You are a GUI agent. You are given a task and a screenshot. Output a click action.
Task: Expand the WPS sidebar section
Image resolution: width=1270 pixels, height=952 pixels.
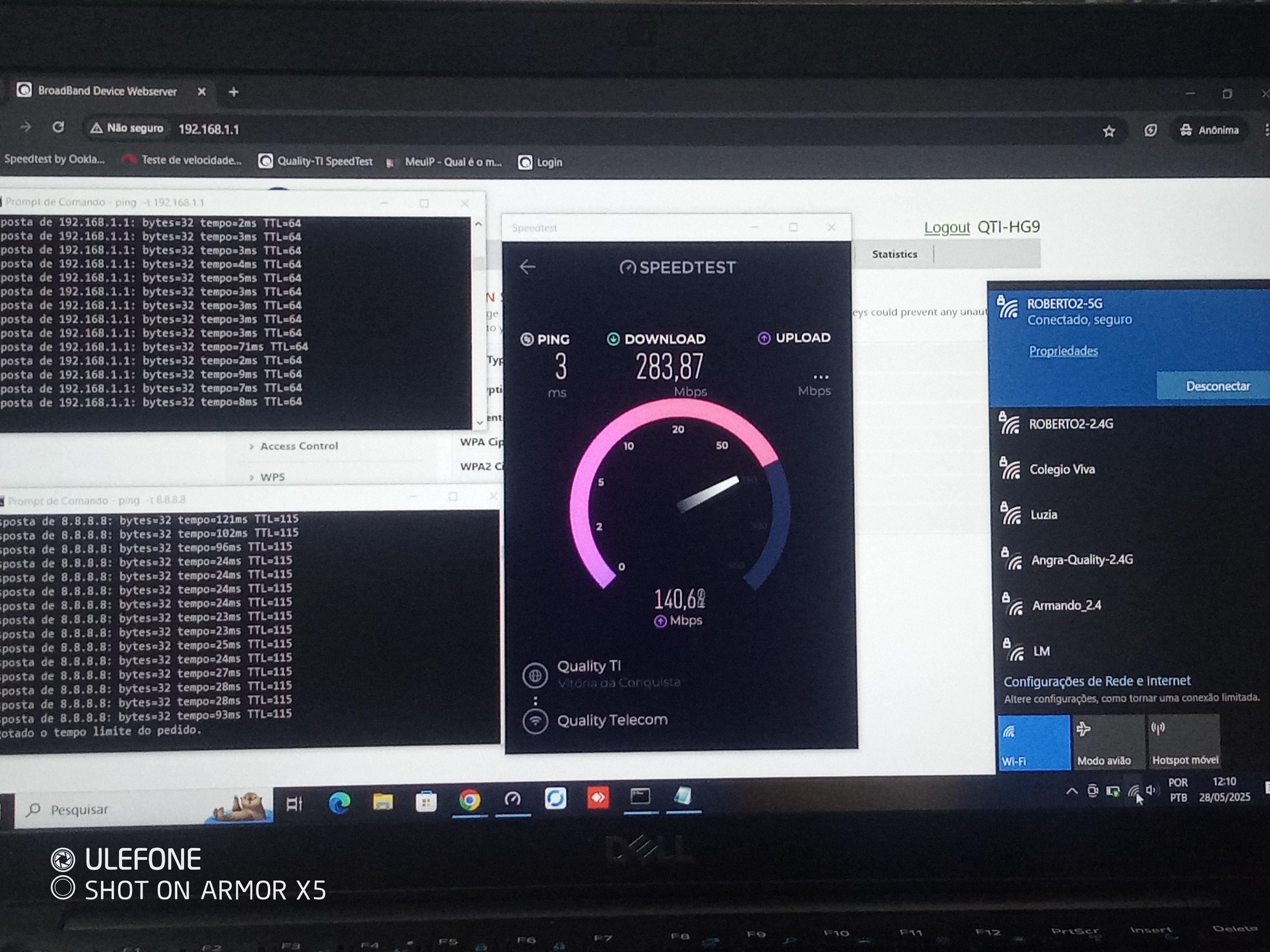tap(272, 477)
